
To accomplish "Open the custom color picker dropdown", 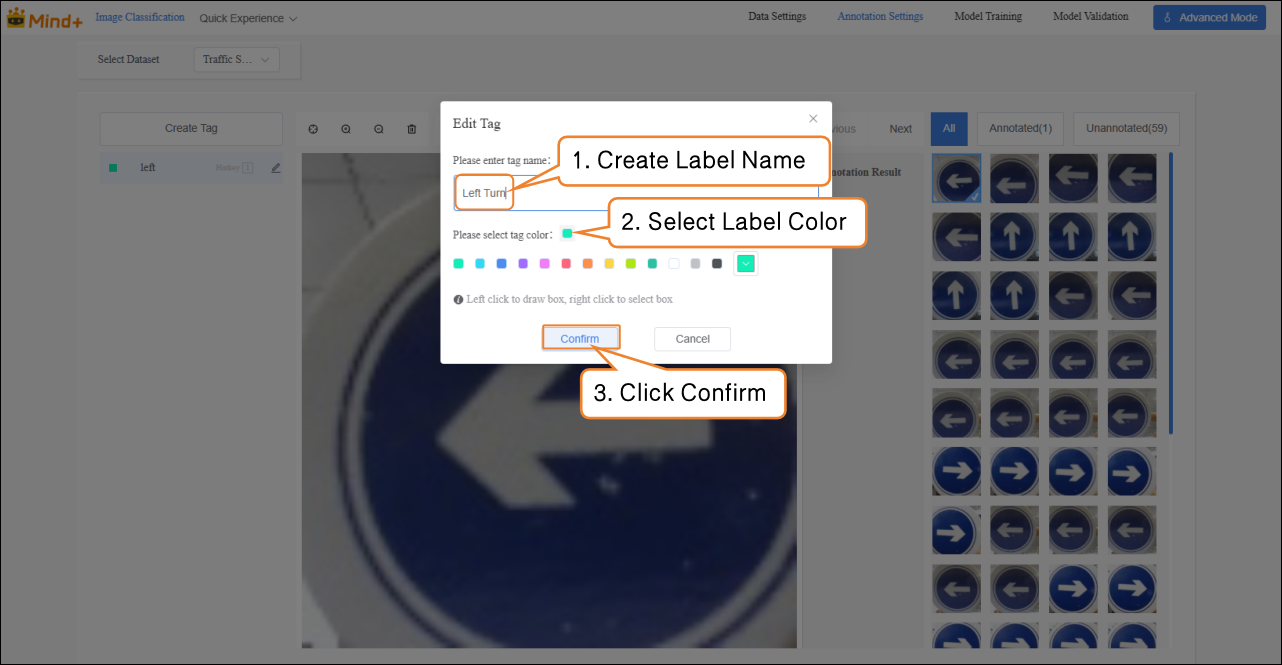I will pos(745,264).
